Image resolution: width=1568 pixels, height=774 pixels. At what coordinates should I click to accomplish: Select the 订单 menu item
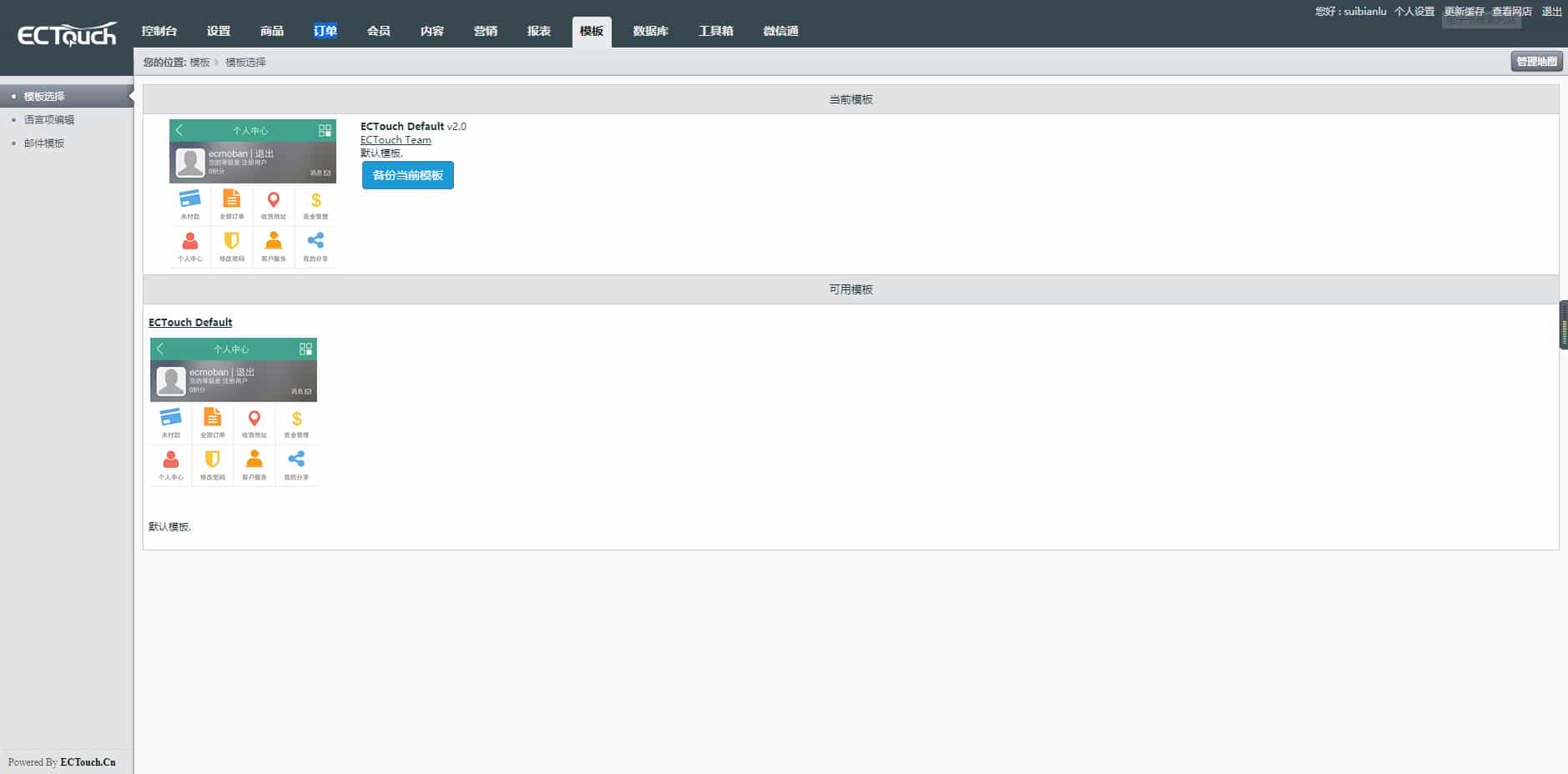tap(325, 31)
